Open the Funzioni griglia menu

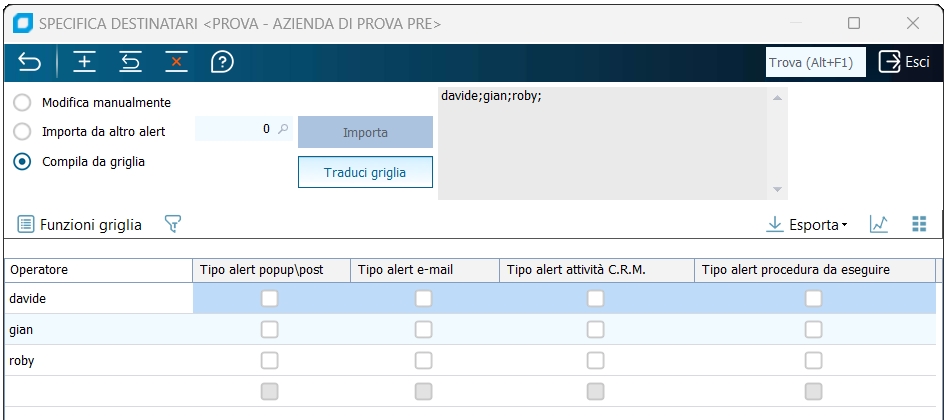[80, 225]
